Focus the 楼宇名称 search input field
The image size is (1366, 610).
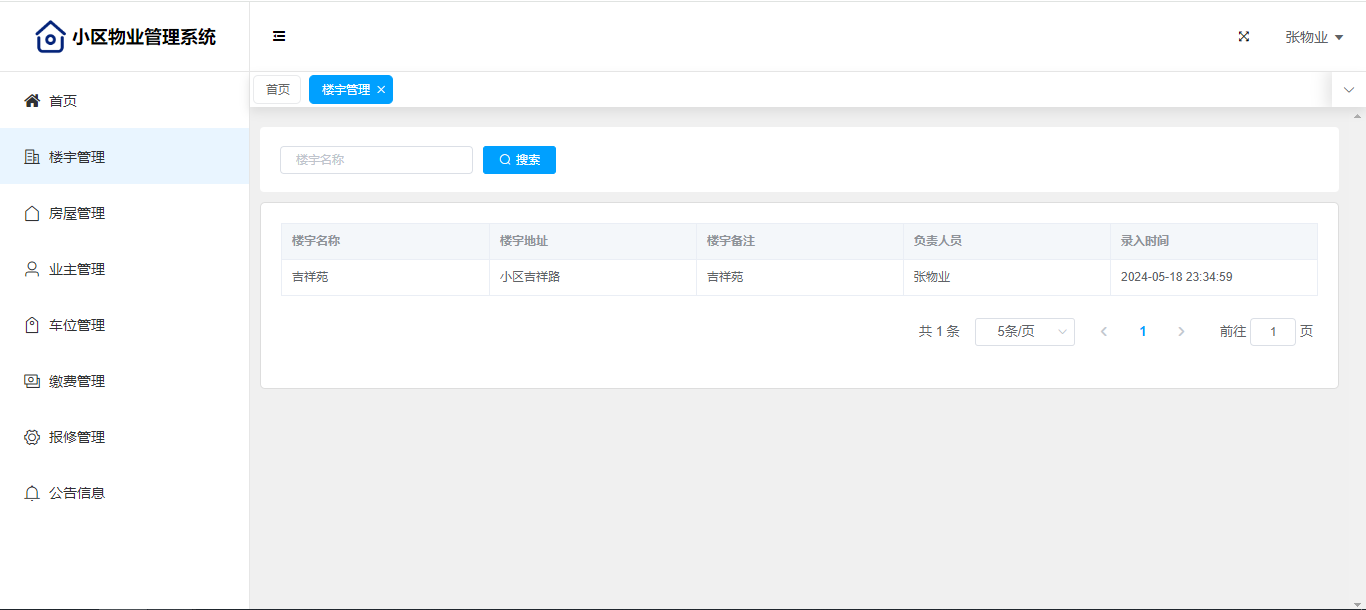376,160
